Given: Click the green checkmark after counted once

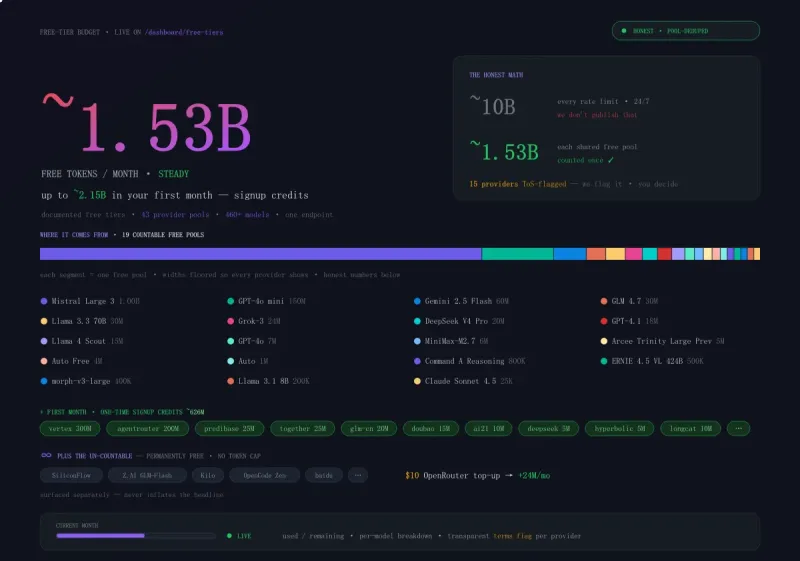Looking at the screenshot, I should (x=611, y=160).
